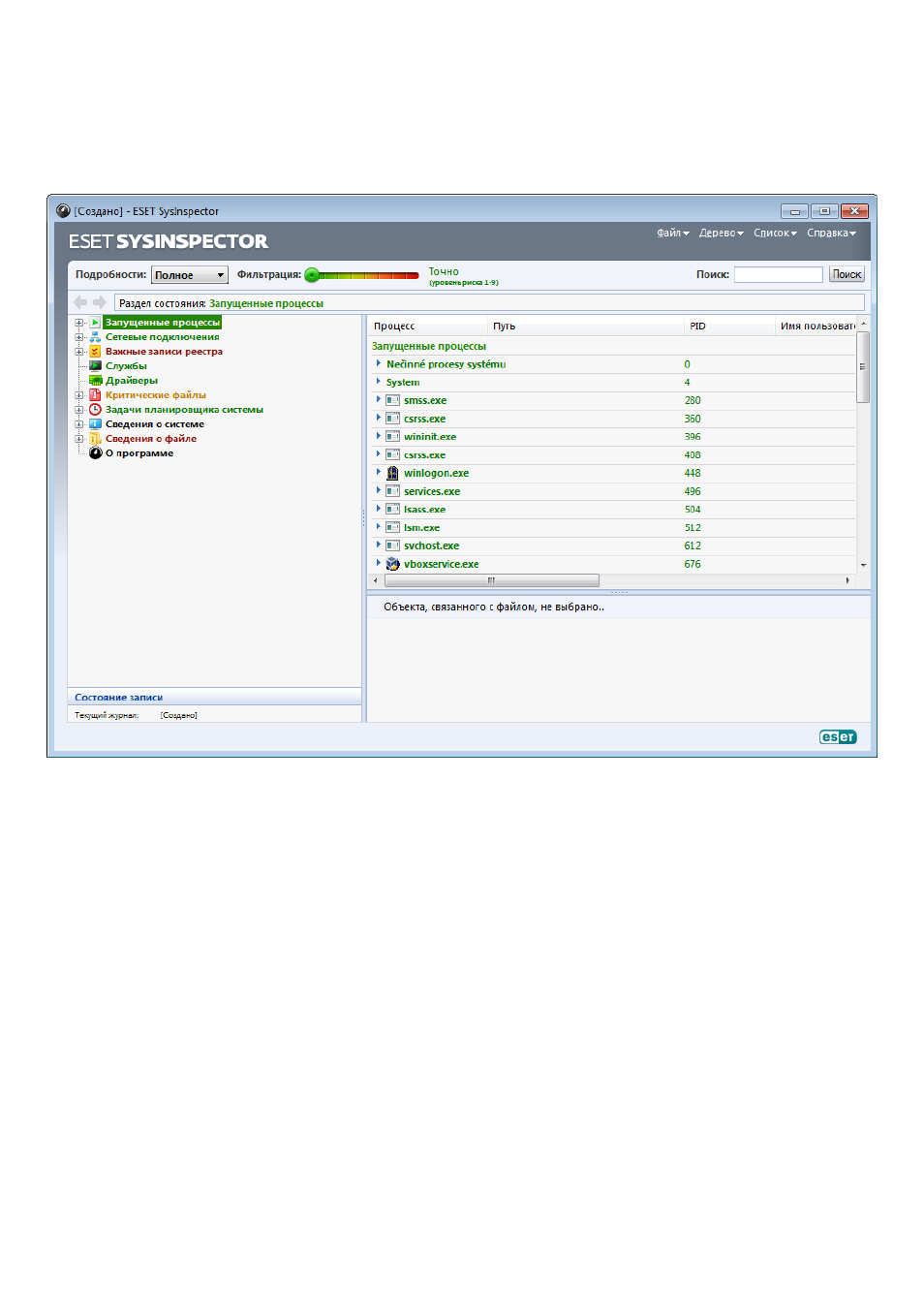This screenshot has width=924, height=1308.
Task: Click the Раздел состояния path bar
Action: coord(489,303)
